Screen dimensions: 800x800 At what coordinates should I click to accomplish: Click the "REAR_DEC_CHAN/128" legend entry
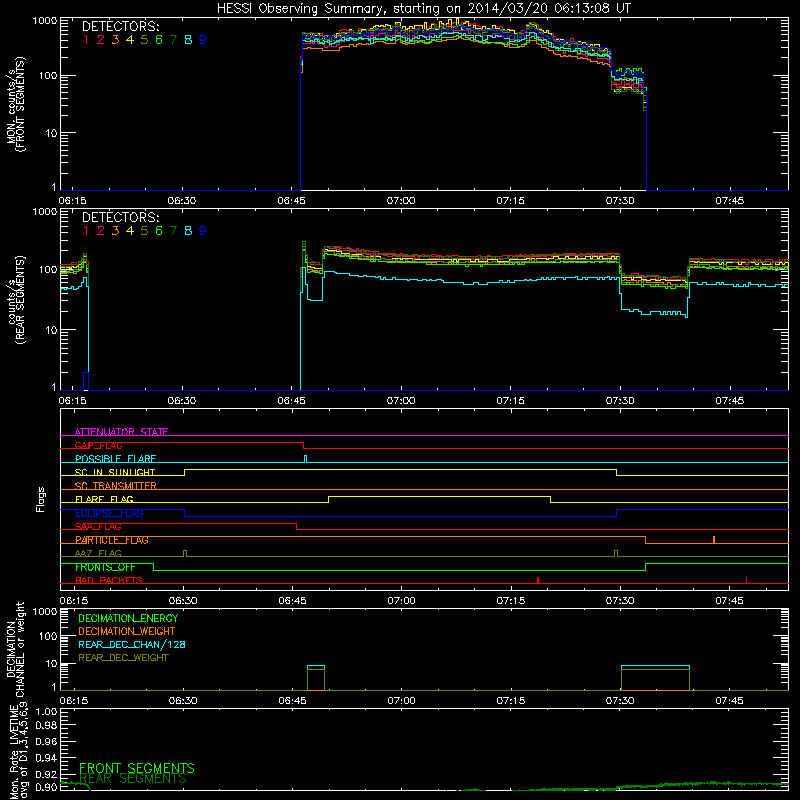(132, 644)
